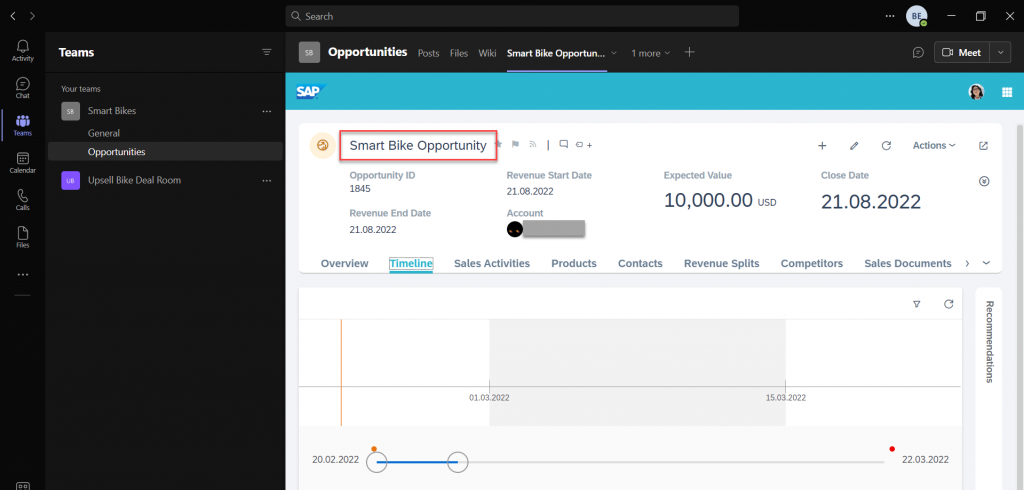Filter the timeline entries
The height and width of the screenshot is (490, 1024).
[x=917, y=304]
